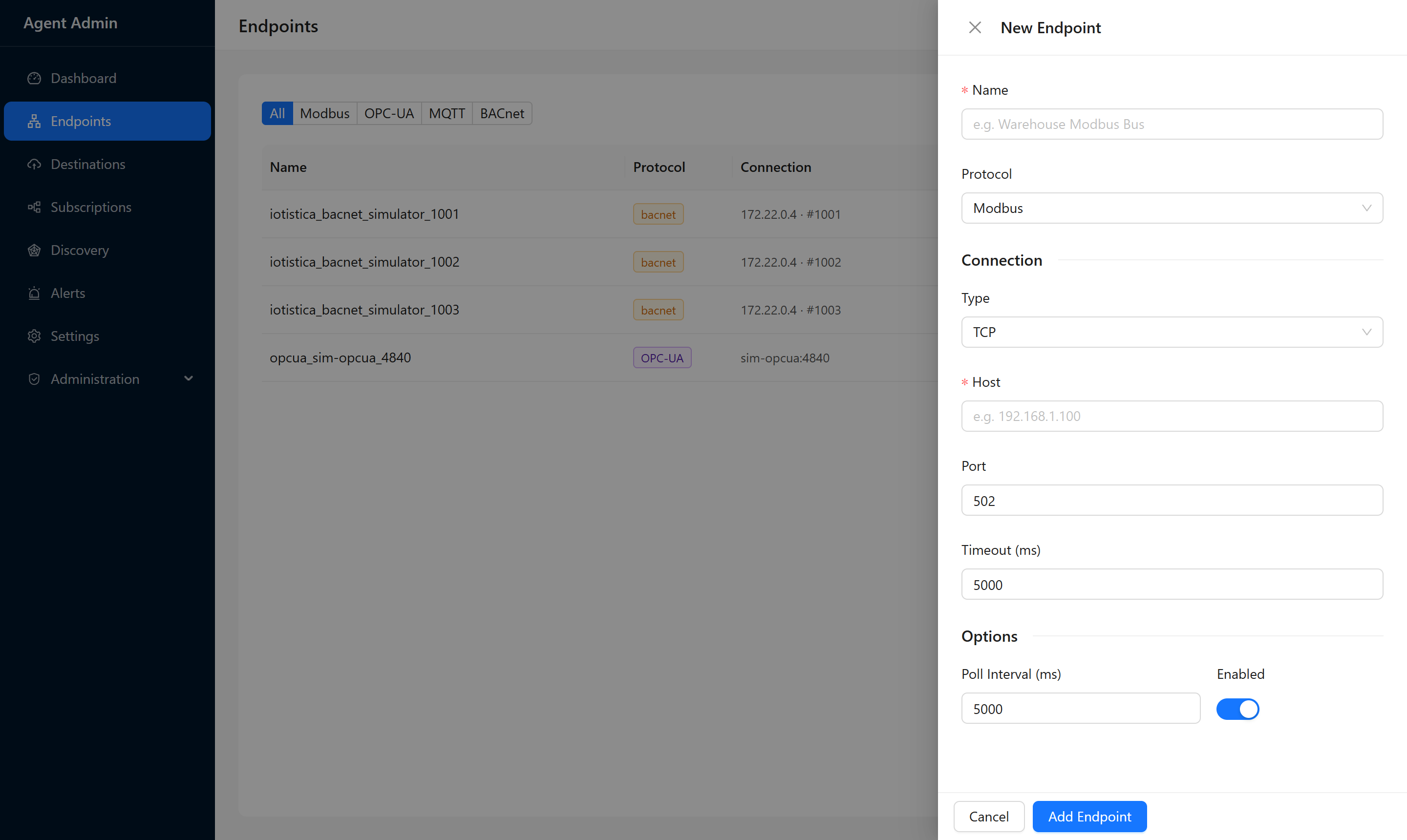
Task: Filter endpoints by OPC-UA tab
Action: click(x=389, y=113)
